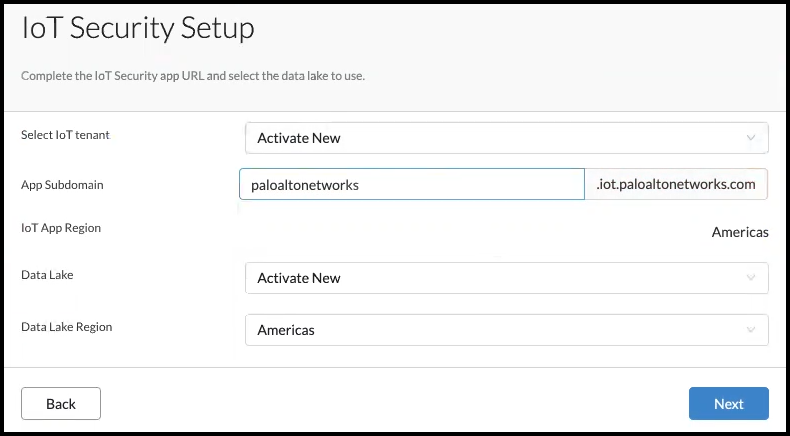Click the Data Lake Region chevron arrow
The width and height of the screenshot is (790, 436).
click(751, 330)
